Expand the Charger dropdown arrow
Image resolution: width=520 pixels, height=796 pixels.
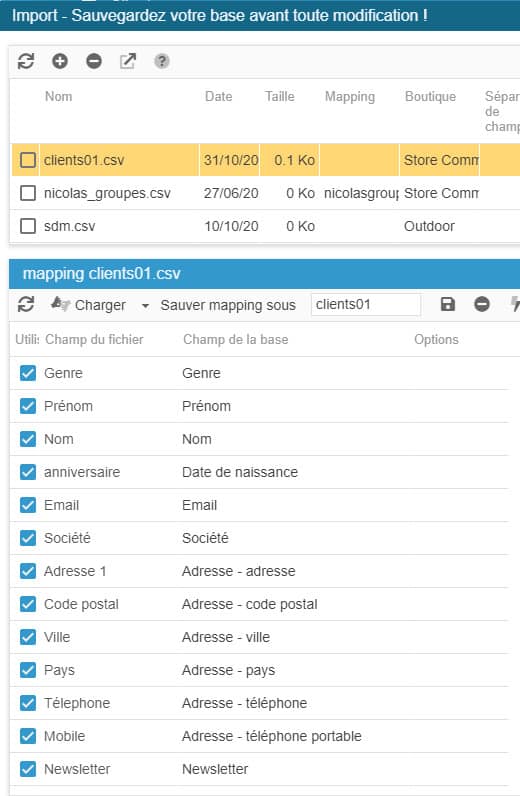[145, 306]
